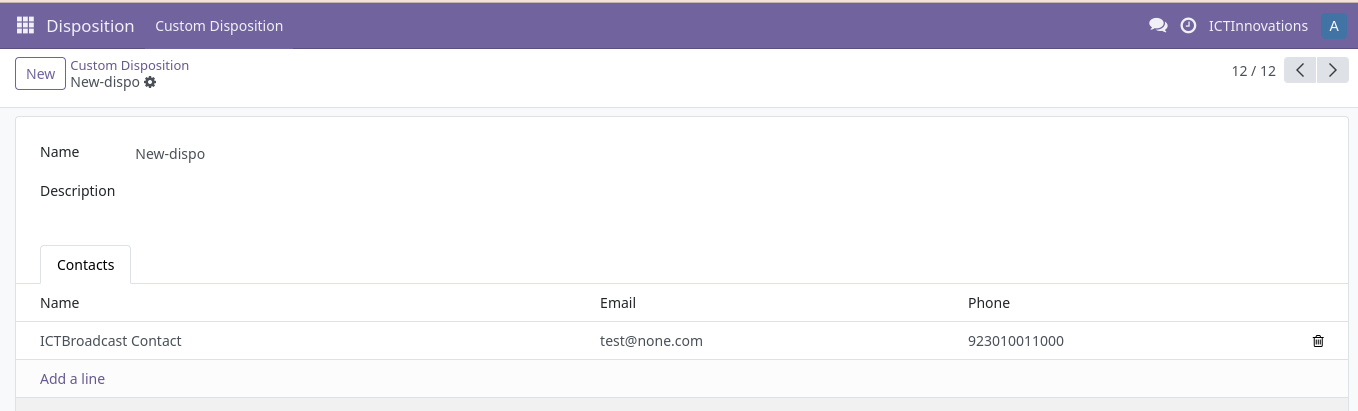Image resolution: width=1358 pixels, height=411 pixels.
Task: Click the New button
Action: coord(41,74)
